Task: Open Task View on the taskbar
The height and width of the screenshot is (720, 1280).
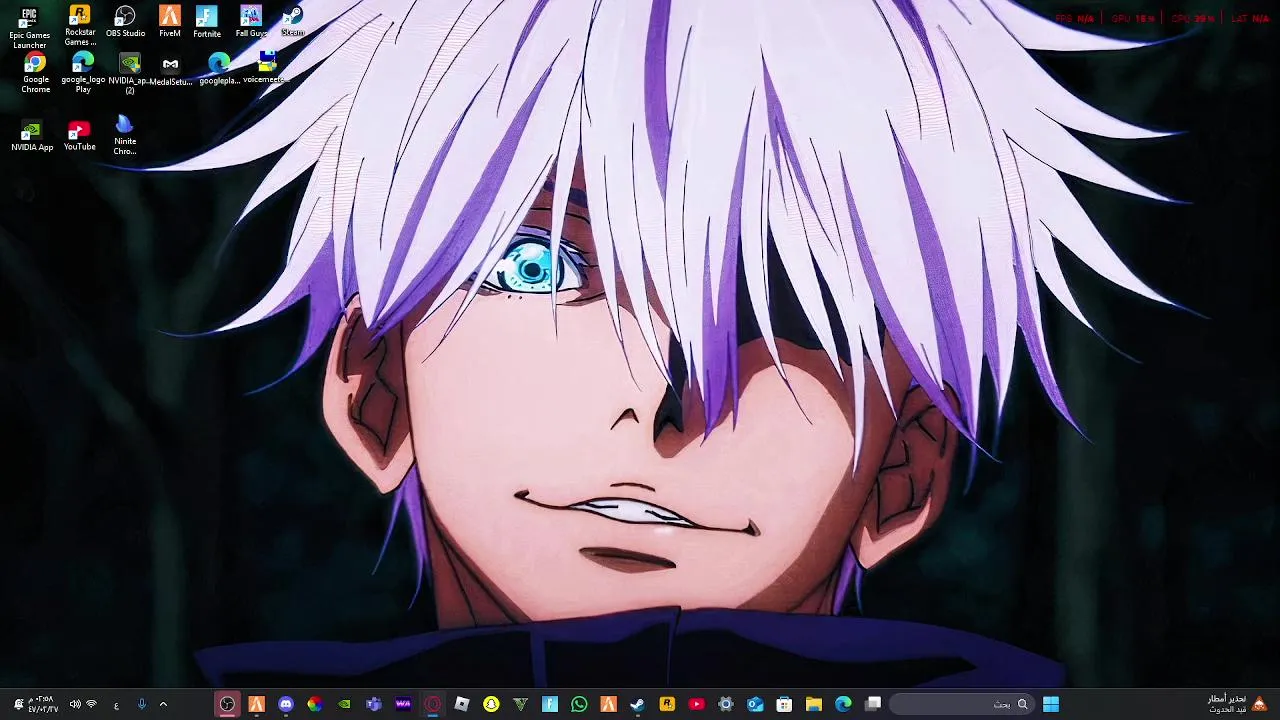Action: tap(872, 704)
